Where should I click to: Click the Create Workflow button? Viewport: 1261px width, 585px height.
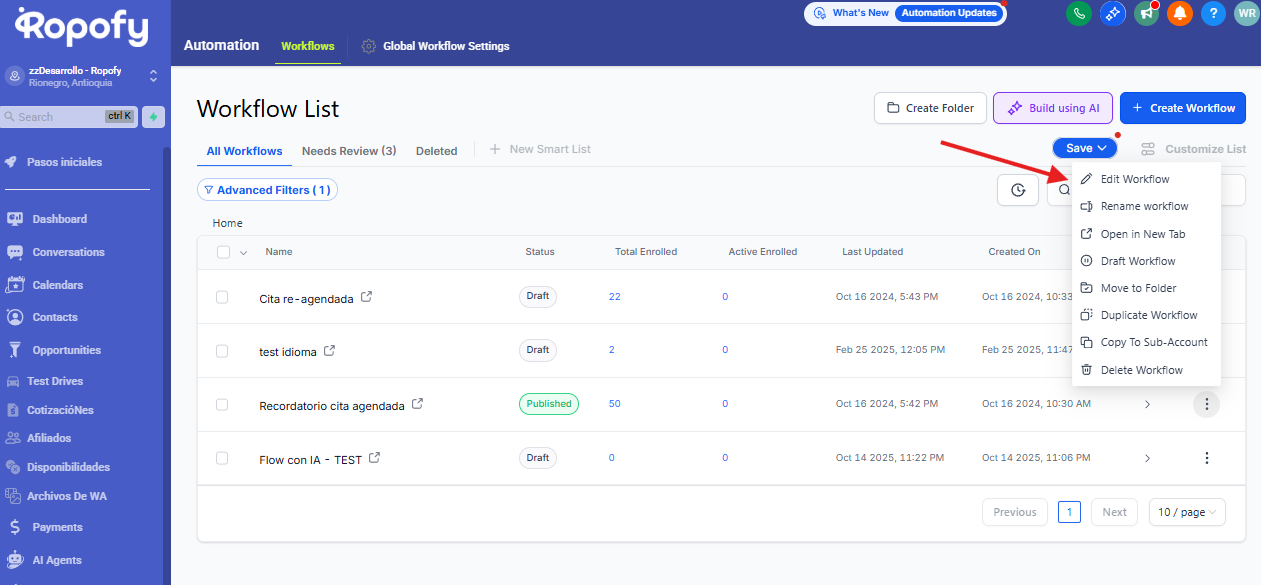click(x=1183, y=108)
